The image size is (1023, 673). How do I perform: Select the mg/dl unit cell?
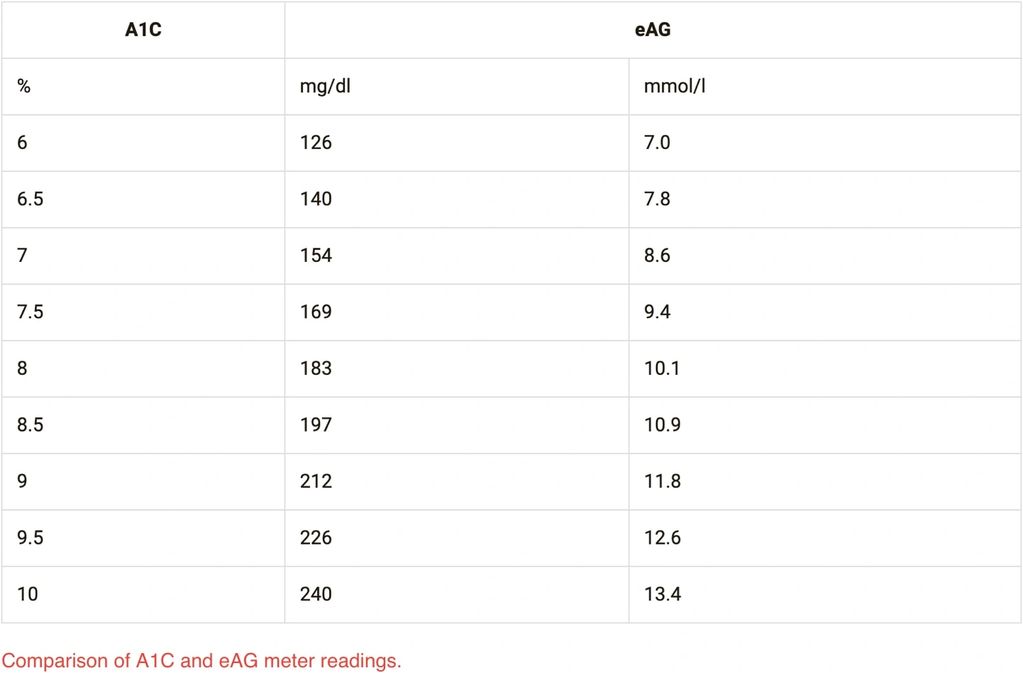(x=325, y=86)
